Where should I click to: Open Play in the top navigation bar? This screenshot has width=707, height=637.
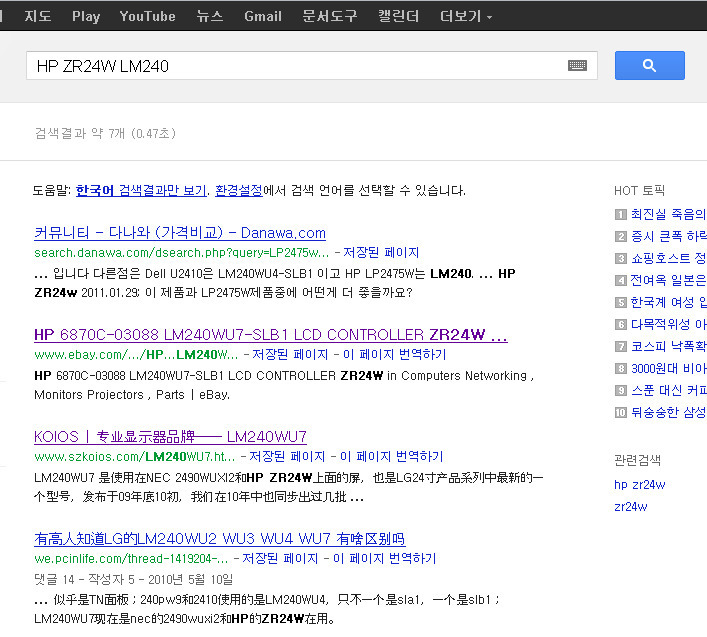(x=86, y=16)
